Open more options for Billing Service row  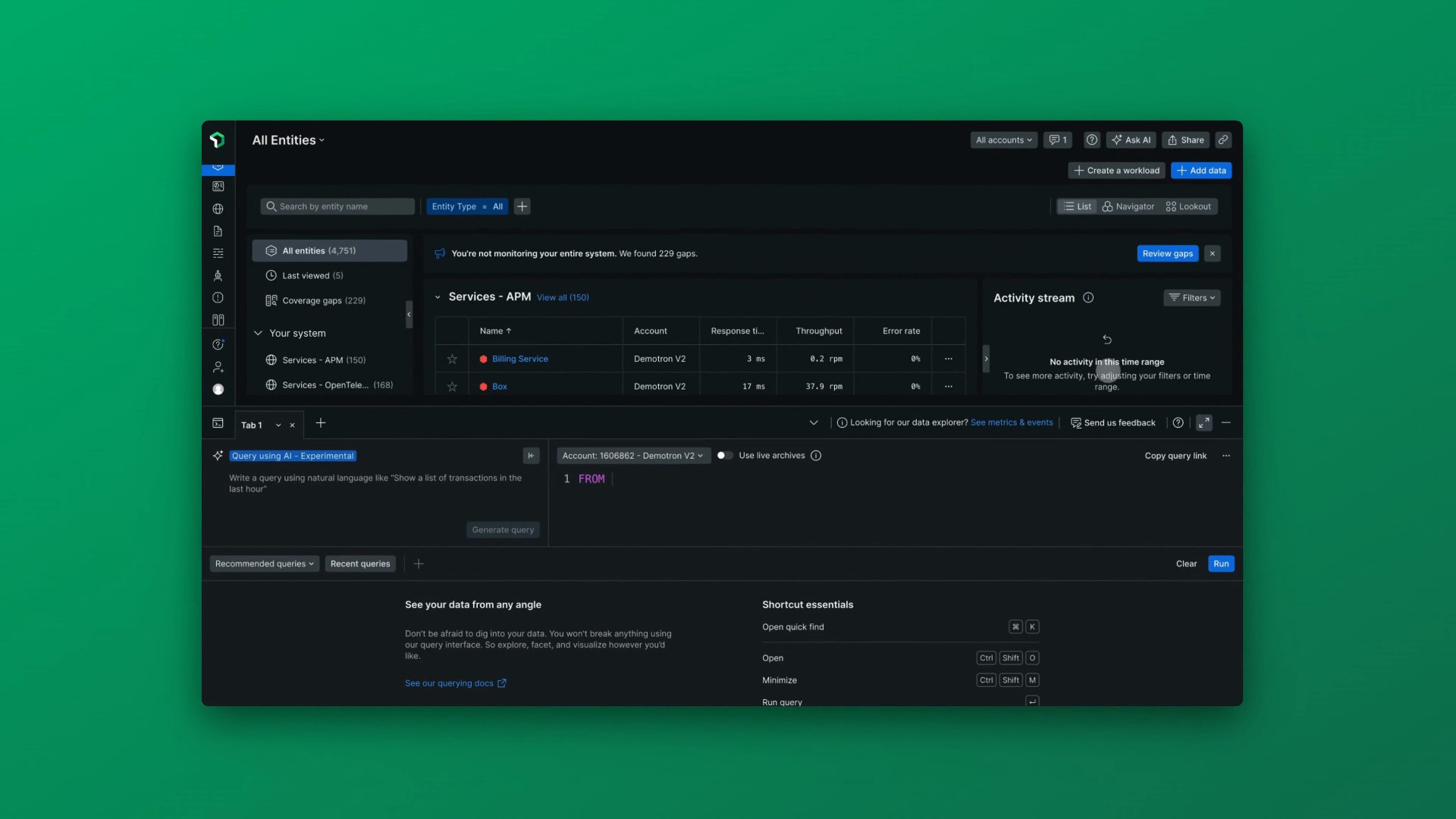[x=949, y=359]
